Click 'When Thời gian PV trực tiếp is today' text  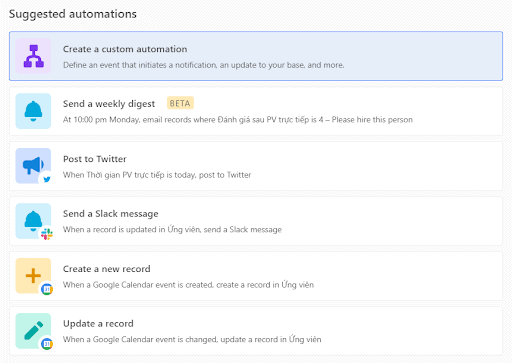click(x=157, y=175)
